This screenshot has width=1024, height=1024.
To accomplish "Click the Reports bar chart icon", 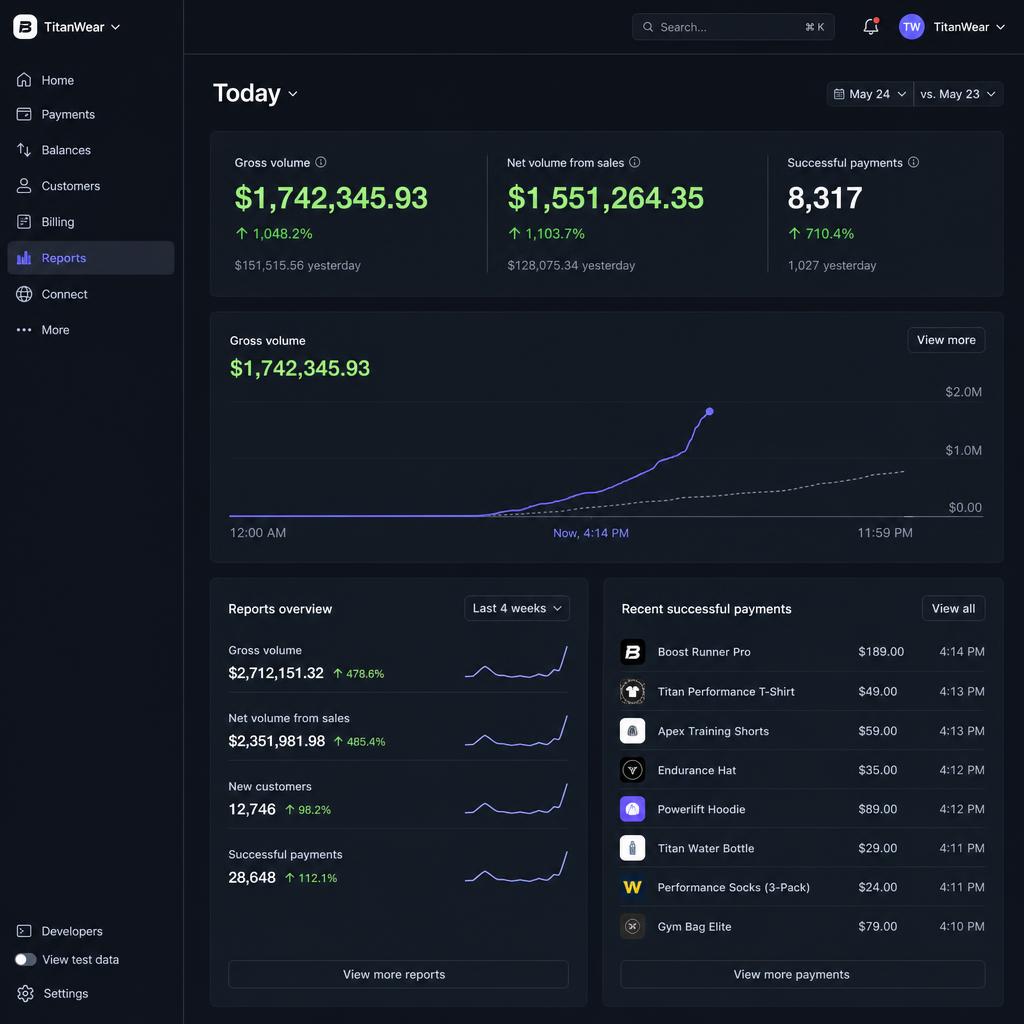I will [x=24, y=257].
